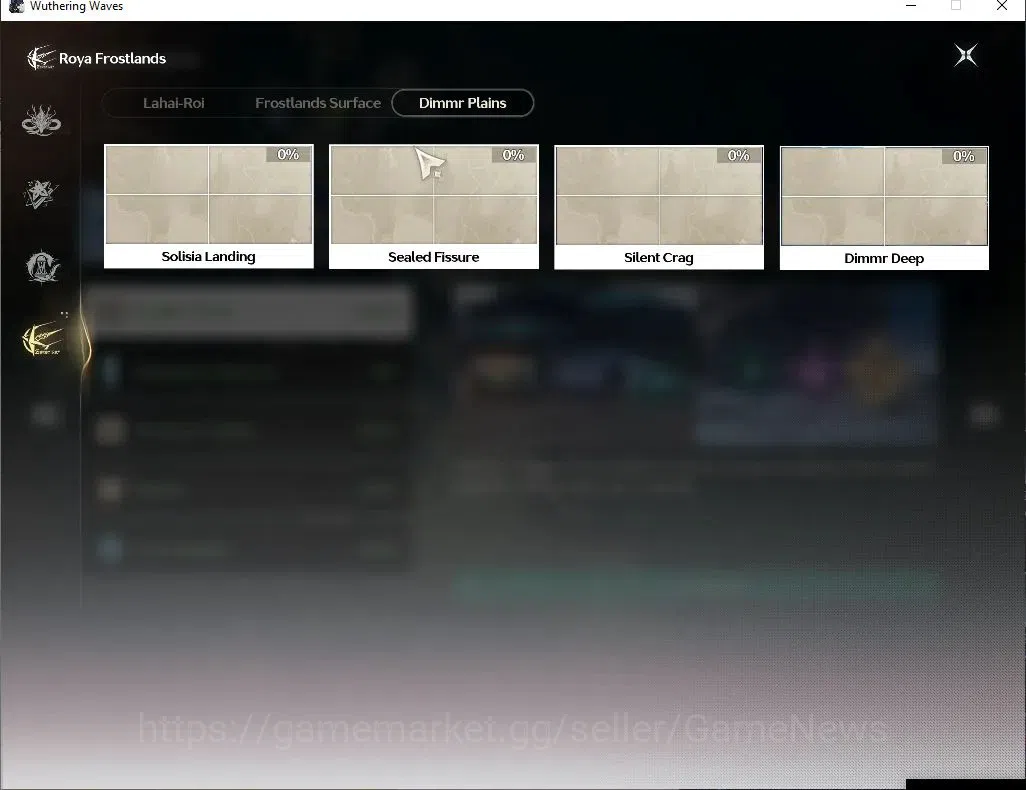Switch to the Frostlands Surface tab
This screenshot has width=1026, height=790.
pos(317,103)
